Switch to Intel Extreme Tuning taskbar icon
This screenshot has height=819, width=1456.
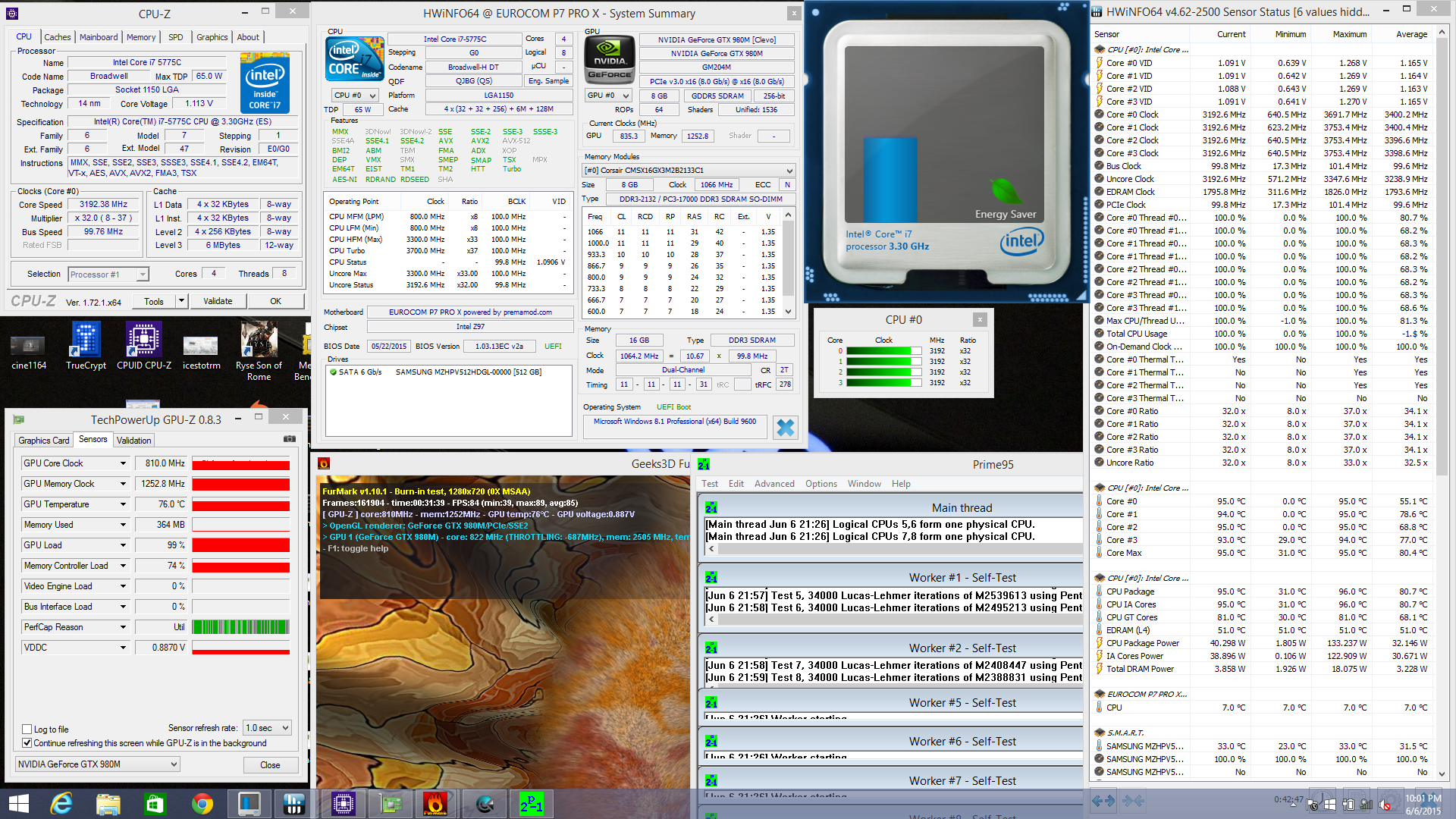click(x=249, y=804)
